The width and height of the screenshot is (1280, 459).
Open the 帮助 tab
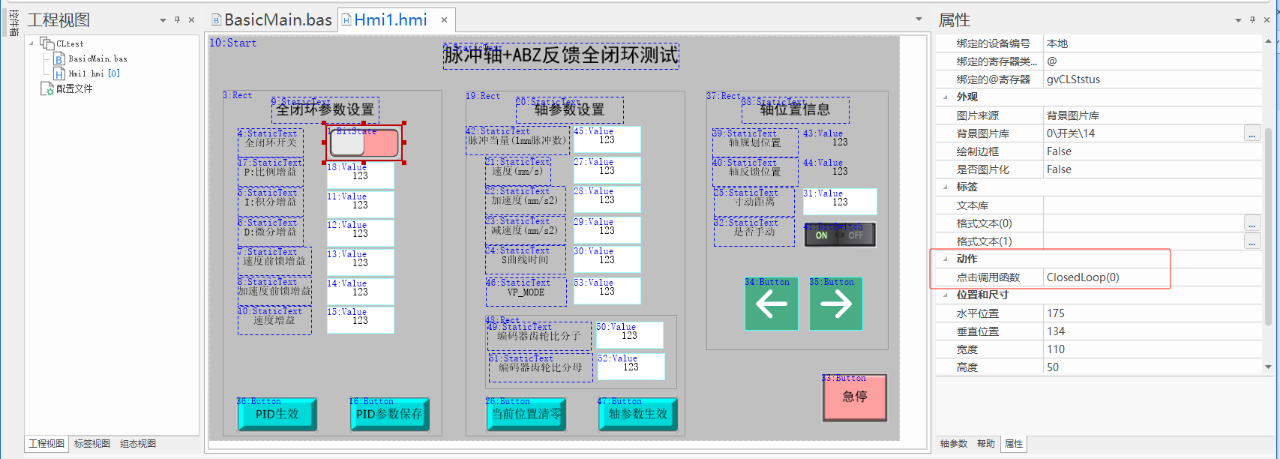click(985, 443)
